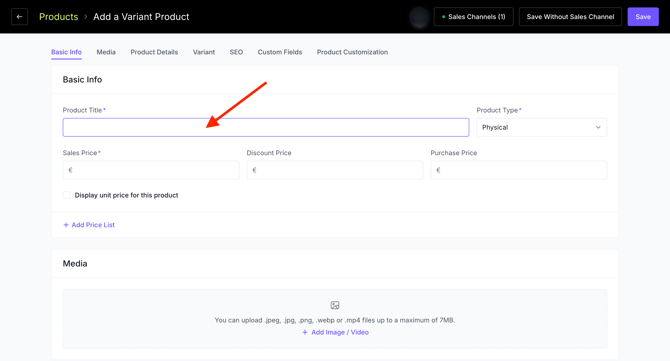Image resolution: width=670 pixels, height=361 pixels.
Task: Click into the Discount Price field
Action: click(x=335, y=170)
